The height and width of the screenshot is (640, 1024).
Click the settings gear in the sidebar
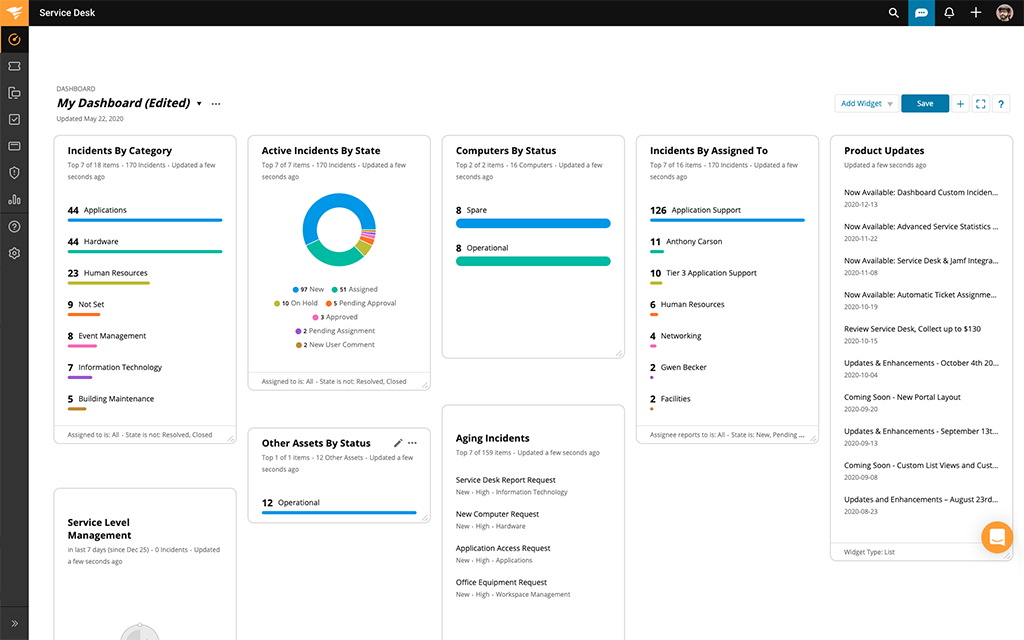coord(14,253)
